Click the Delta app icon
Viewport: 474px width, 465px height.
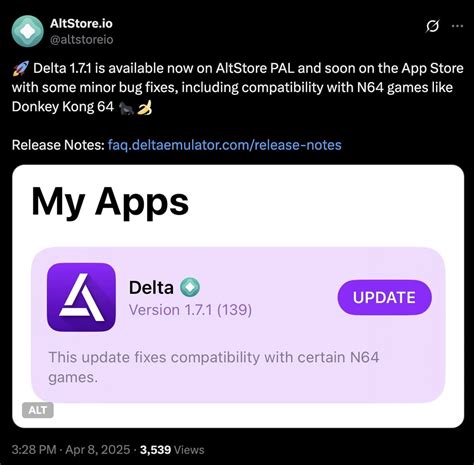(81, 297)
